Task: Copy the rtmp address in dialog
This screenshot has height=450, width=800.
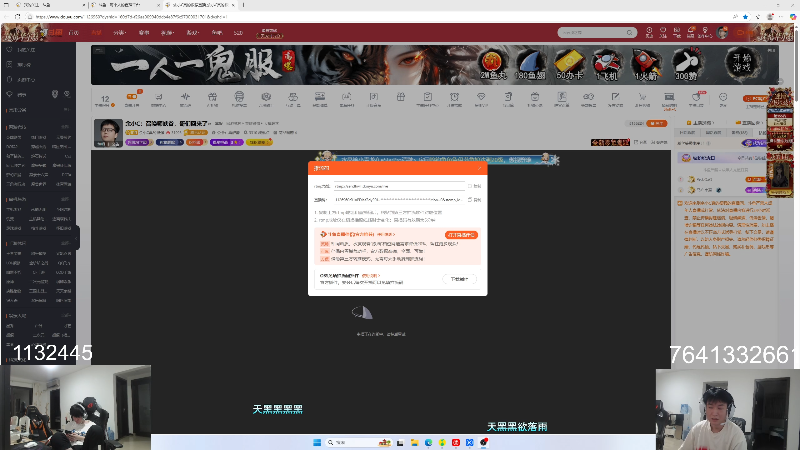Action: click(474, 186)
